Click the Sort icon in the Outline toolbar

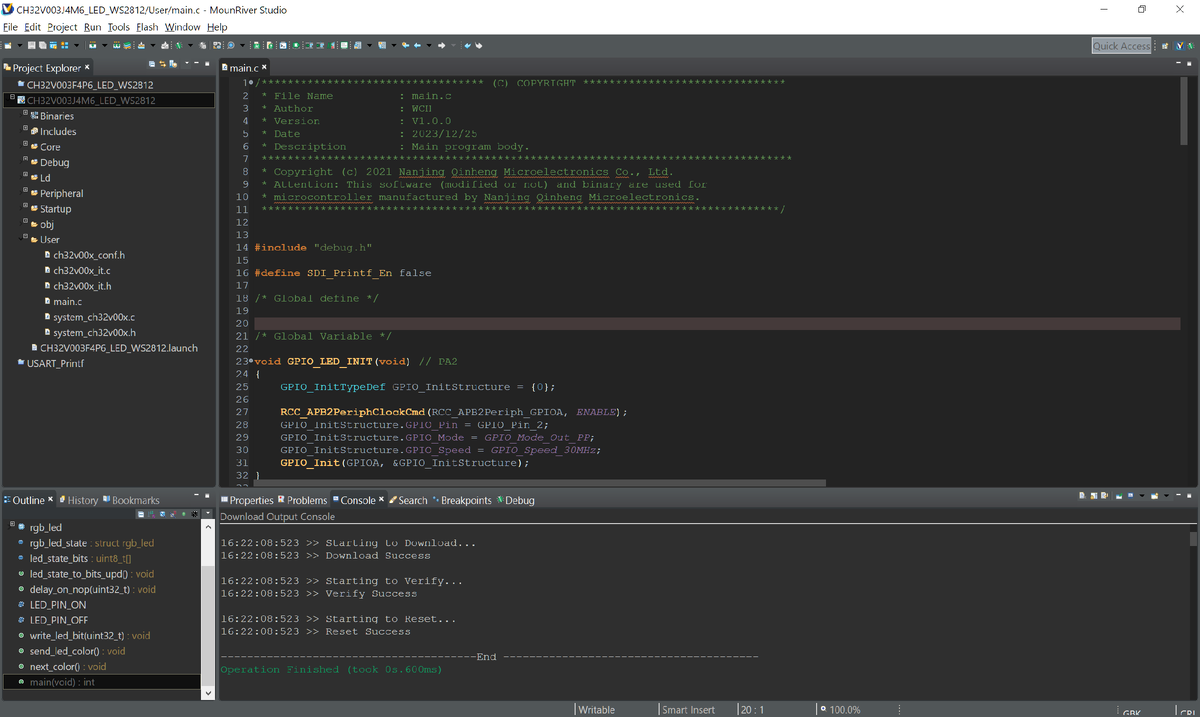[149, 514]
